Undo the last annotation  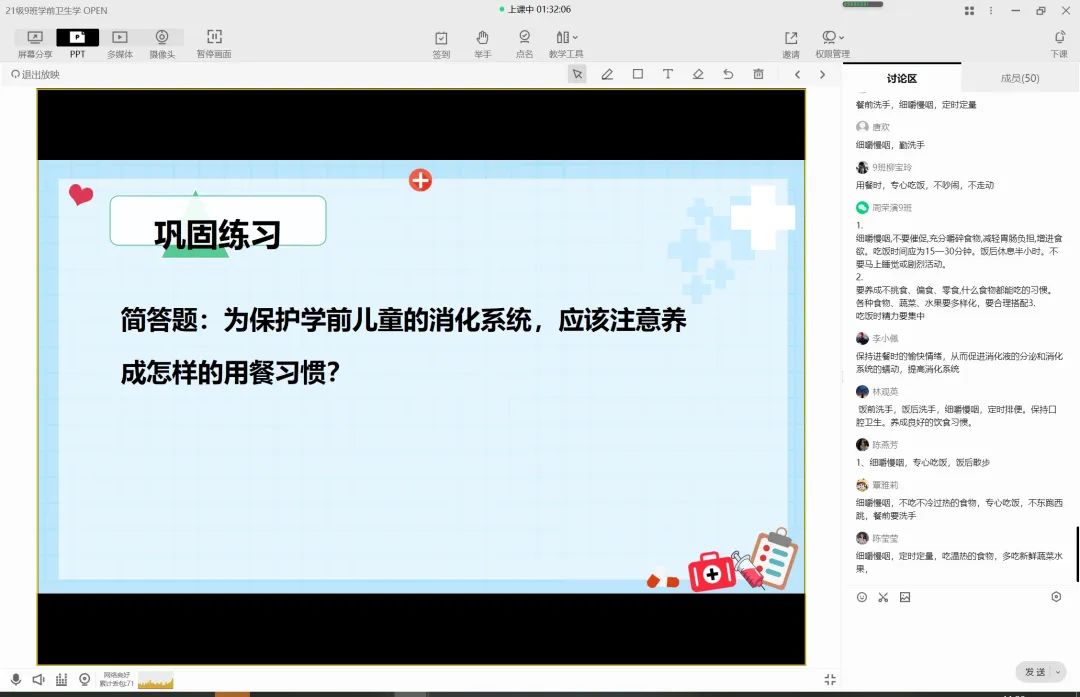(x=728, y=74)
